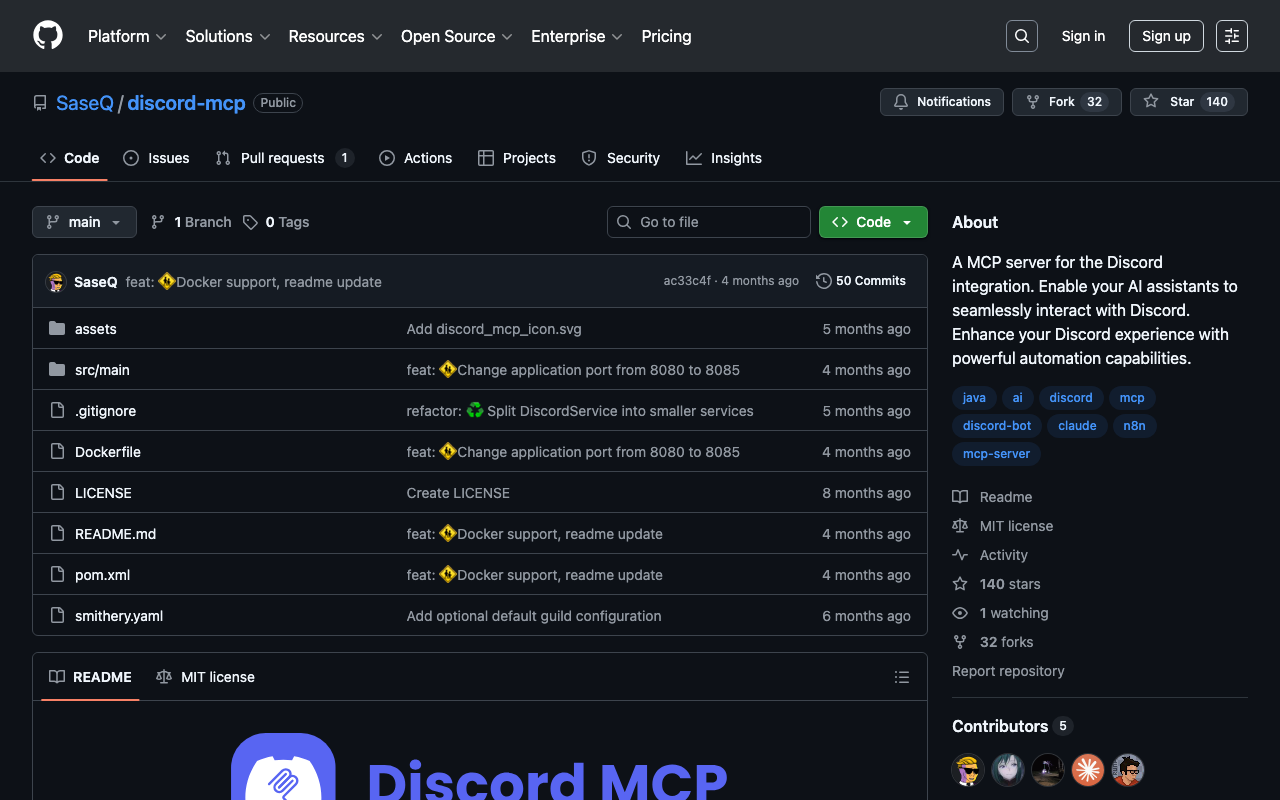Open the green Code dropdown

click(x=872, y=222)
